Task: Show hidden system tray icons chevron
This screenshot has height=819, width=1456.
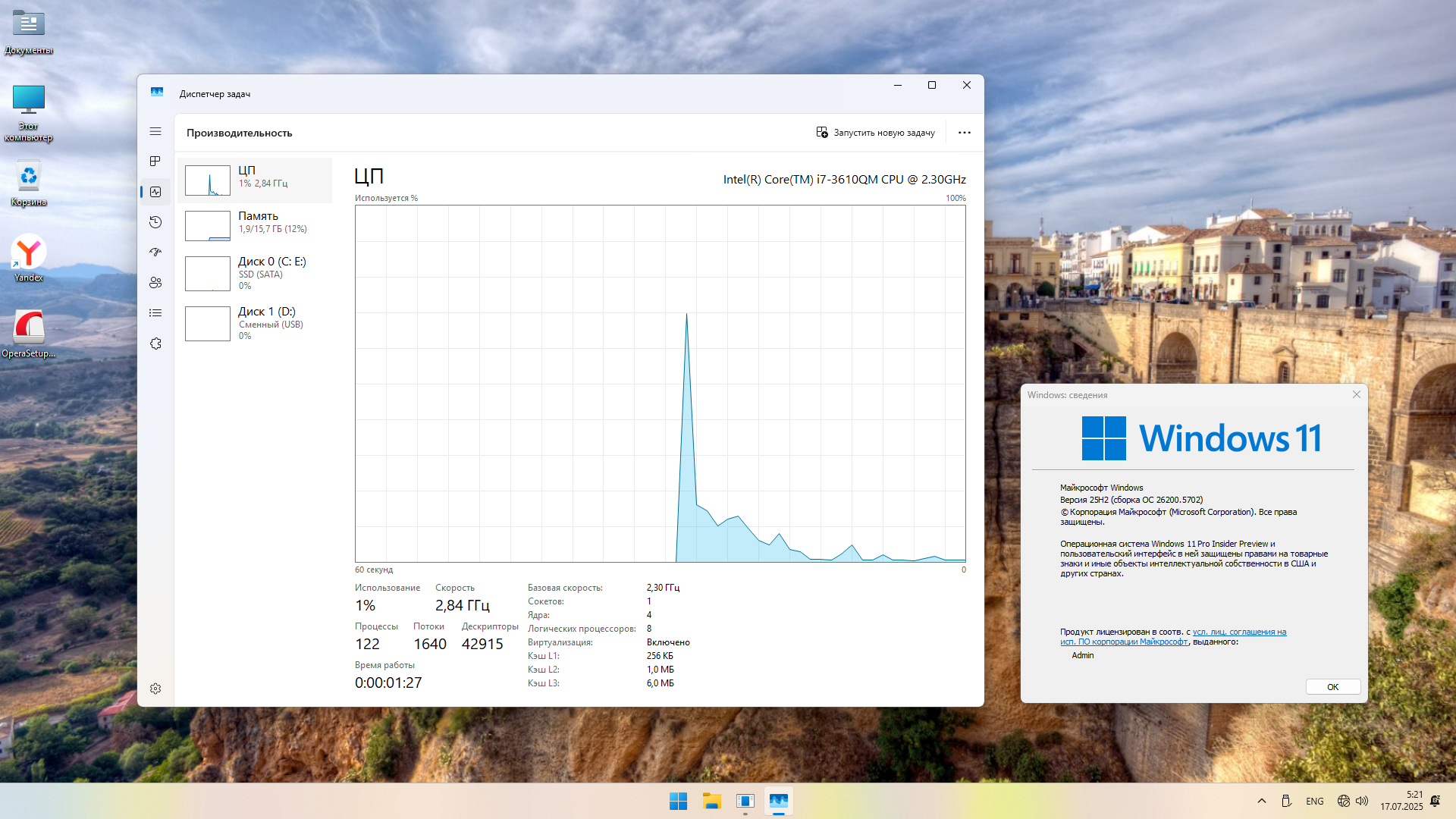Action: (1262, 801)
